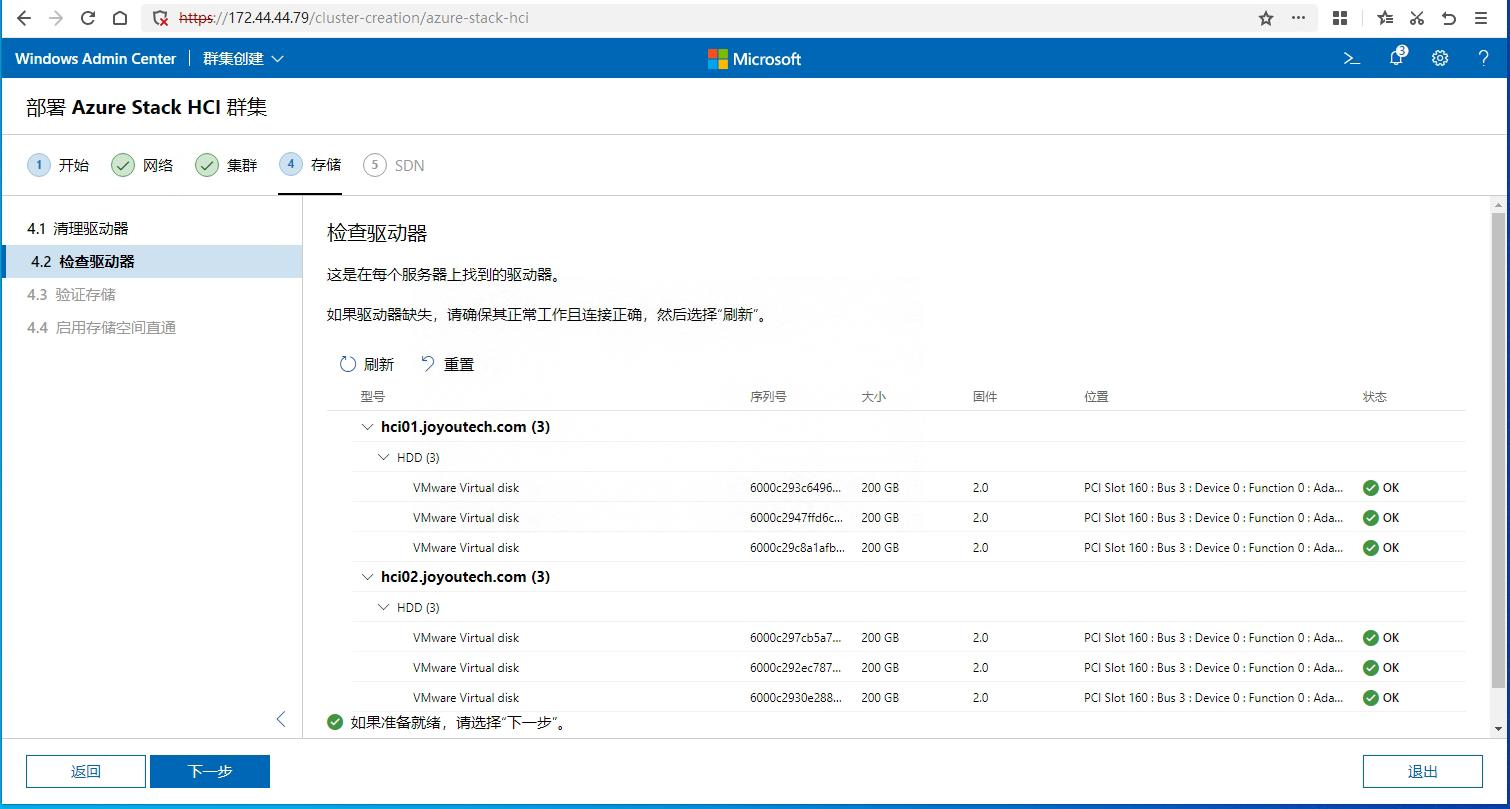
Task: Bookmark this page with the star icon
Action: (1266, 18)
